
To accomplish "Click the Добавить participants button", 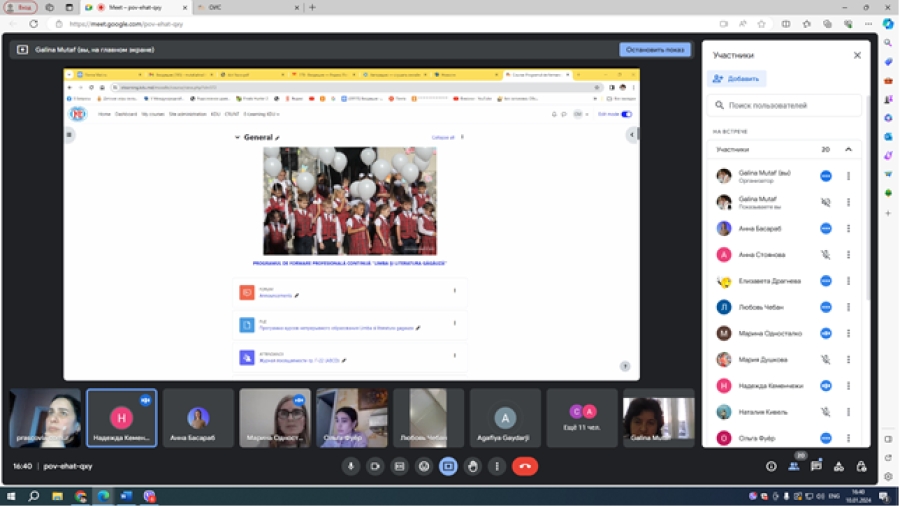I will click(x=736, y=78).
